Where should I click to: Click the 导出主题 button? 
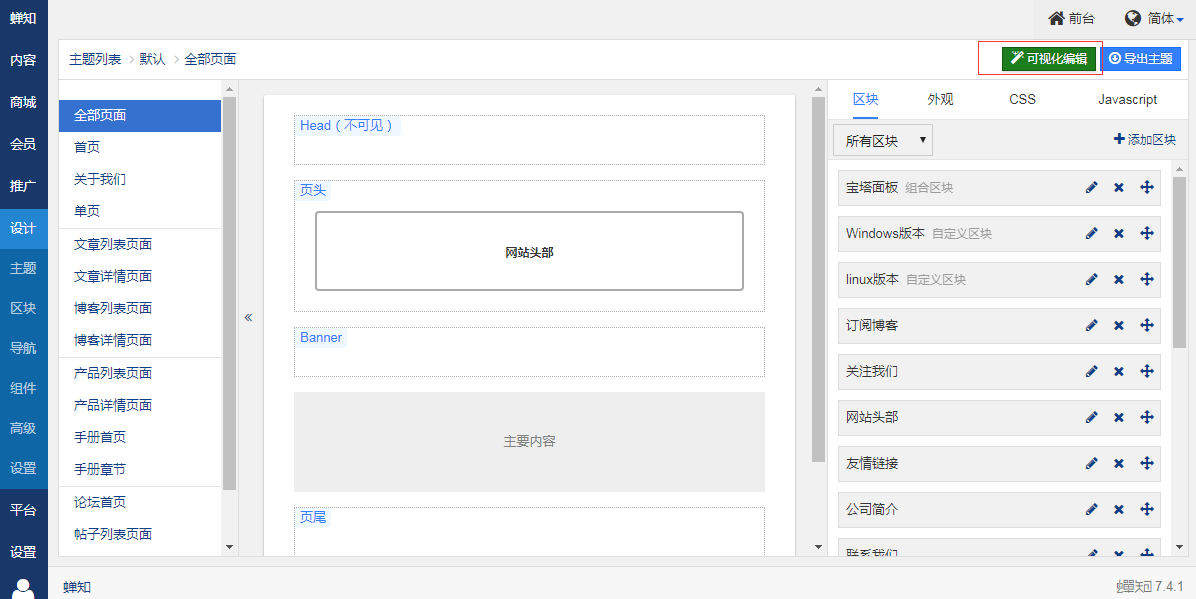coord(1140,59)
